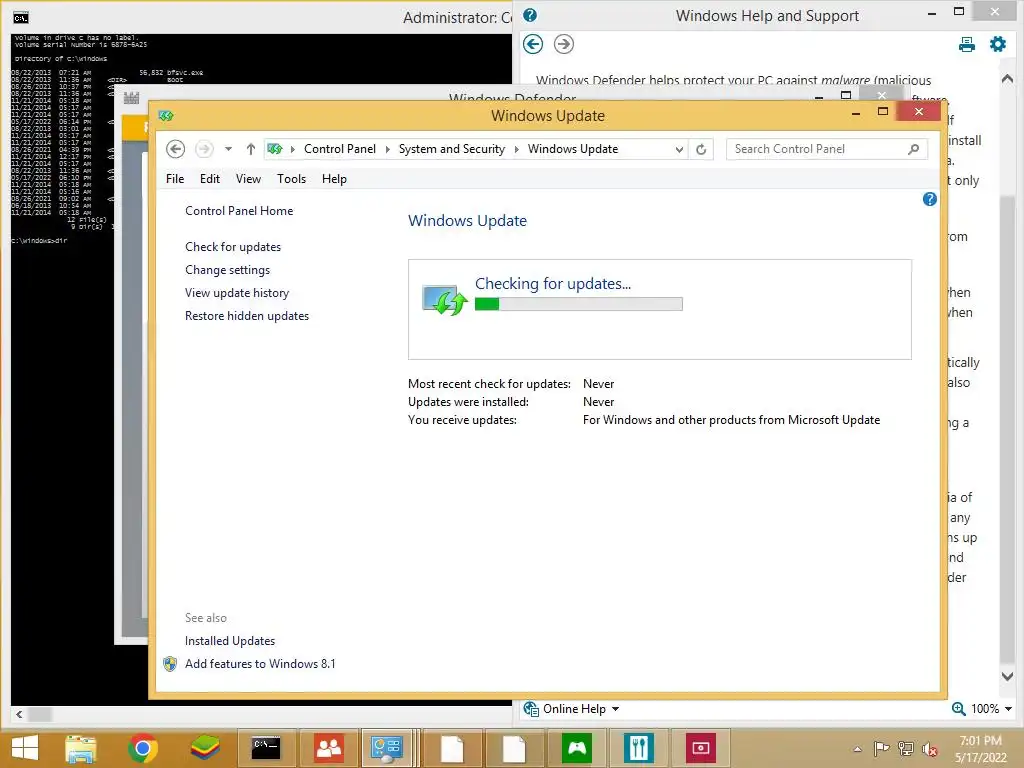Viewport: 1024px width, 768px height.
Task: Click the blue help icon in Windows Update
Action: (x=929, y=199)
